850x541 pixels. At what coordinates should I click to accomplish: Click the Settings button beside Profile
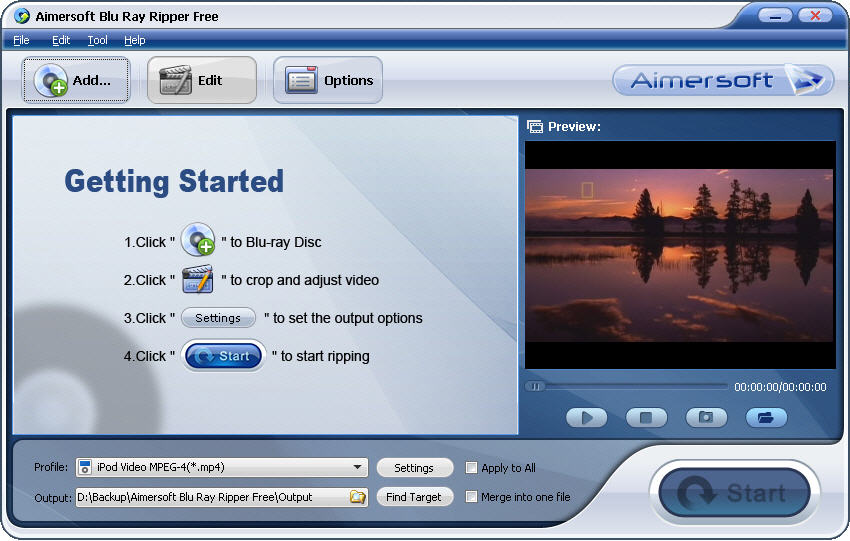tap(414, 468)
